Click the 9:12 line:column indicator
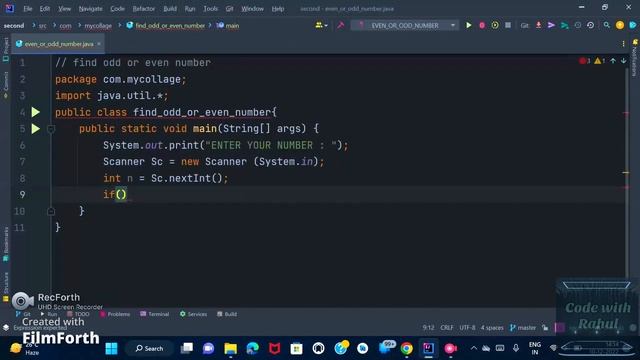This screenshot has height=360, width=640. click(428, 327)
